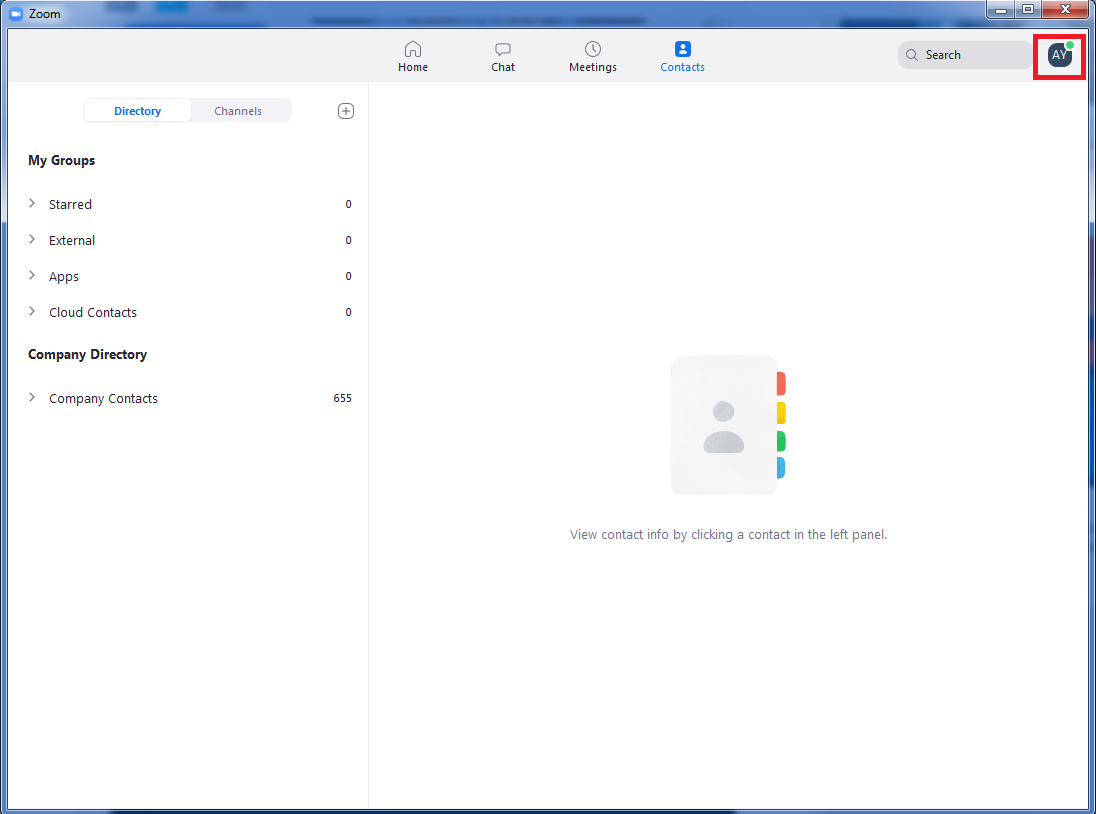Click the 655 Company Contacts count
This screenshot has width=1096, height=814.
(x=342, y=398)
